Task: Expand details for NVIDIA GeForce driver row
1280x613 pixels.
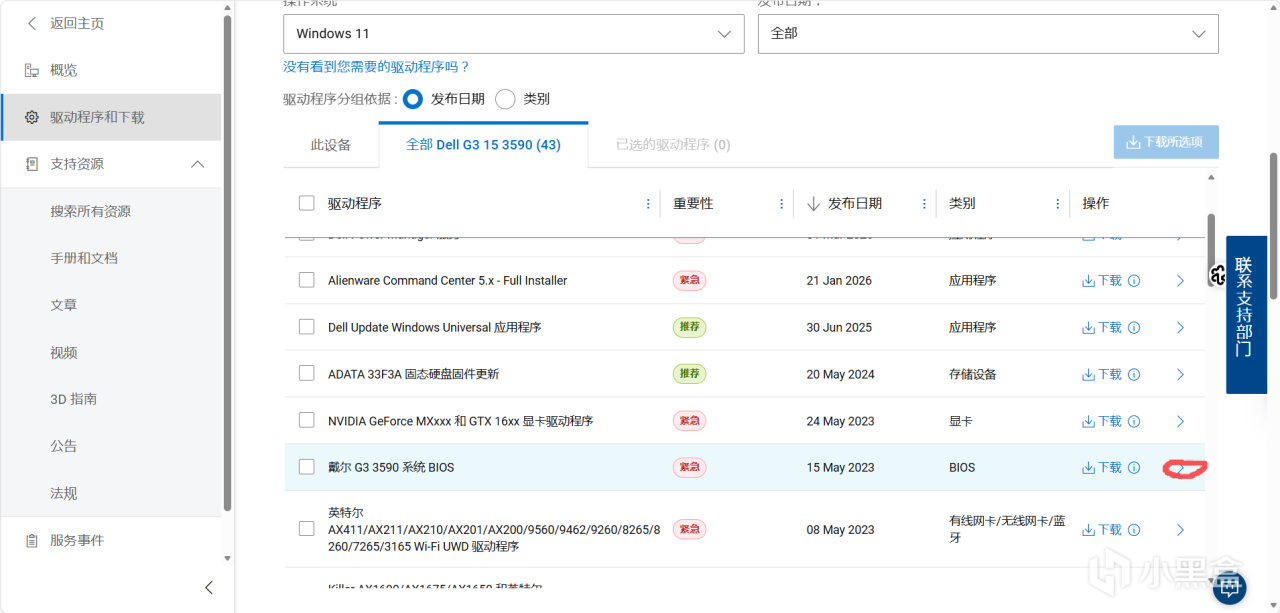Action: (1180, 422)
